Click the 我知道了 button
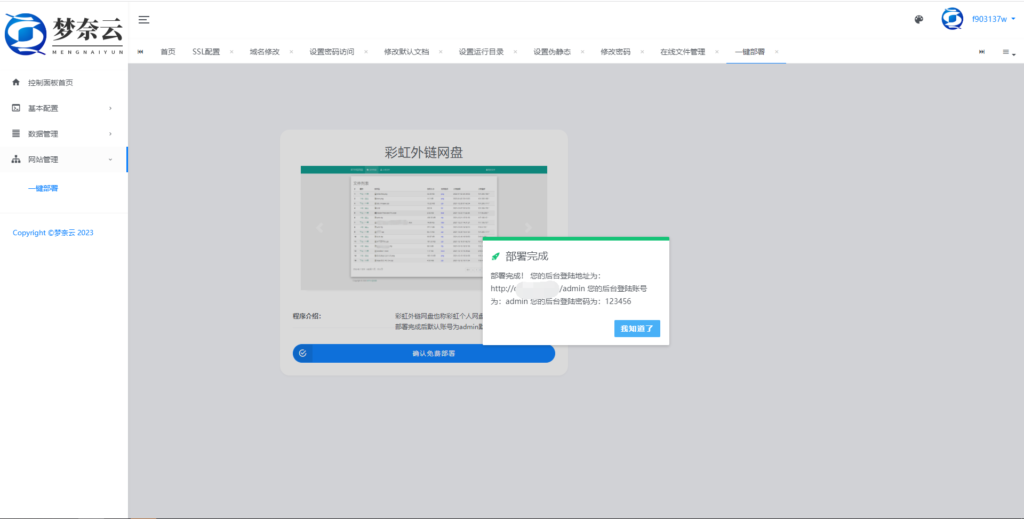This screenshot has height=519, width=1024. pyautogui.click(x=637, y=328)
